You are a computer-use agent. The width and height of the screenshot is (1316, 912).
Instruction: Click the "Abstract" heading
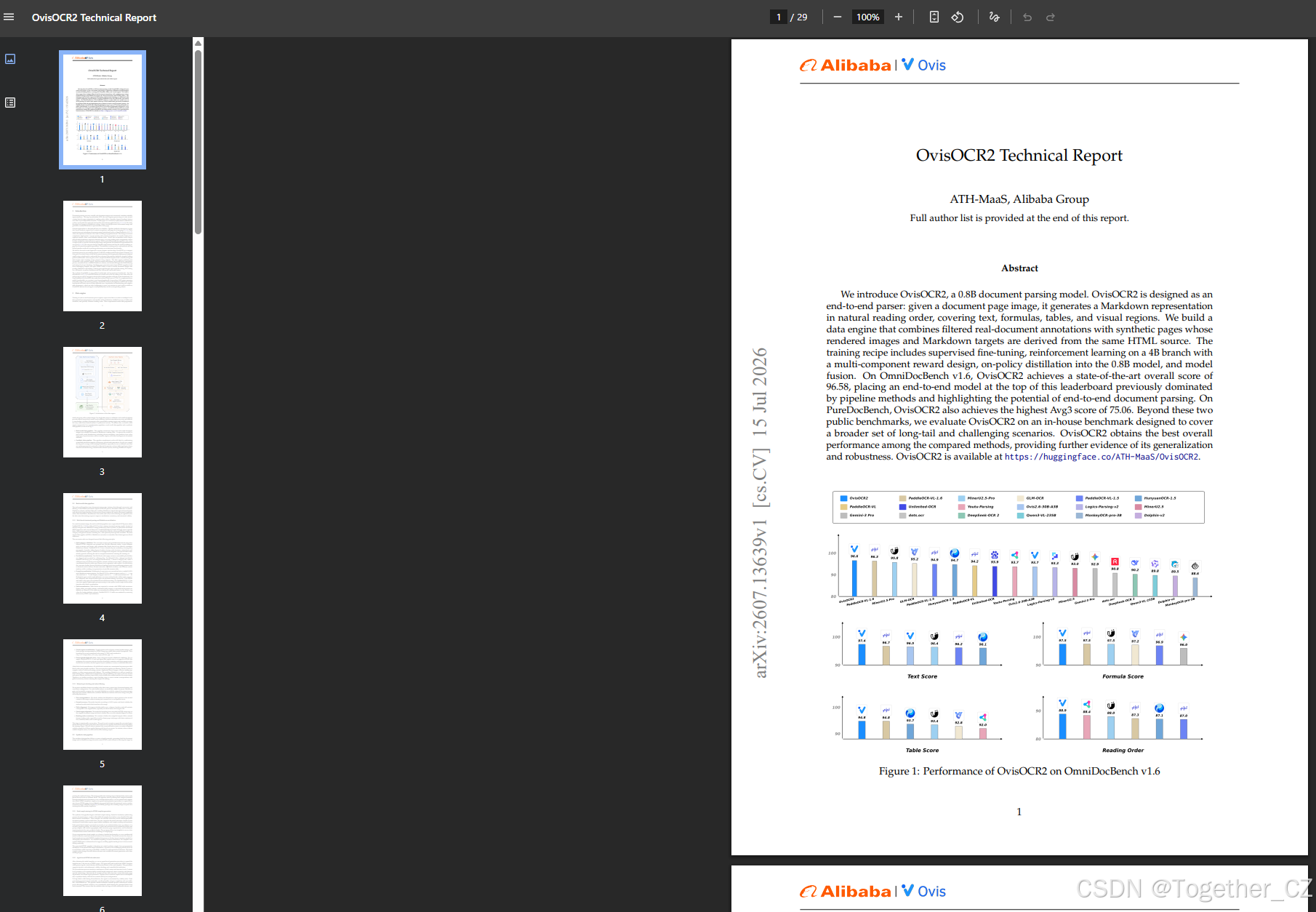tap(1019, 268)
